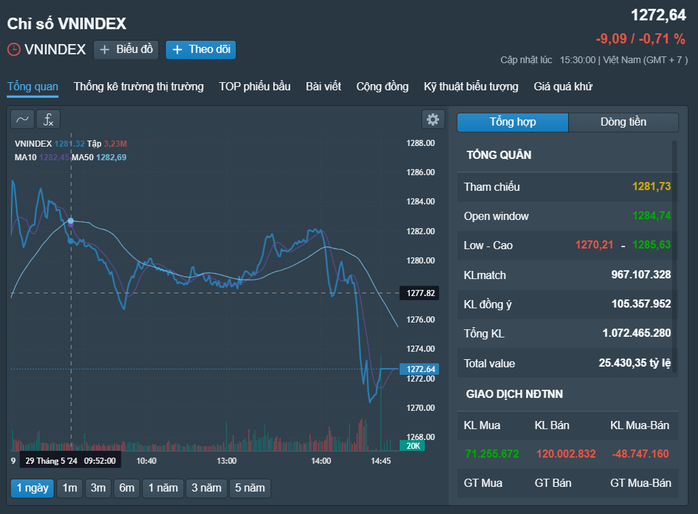The height and width of the screenshot is (514, 698).
Task: Open the Cộng đồng tab
Action: [382, 87]
